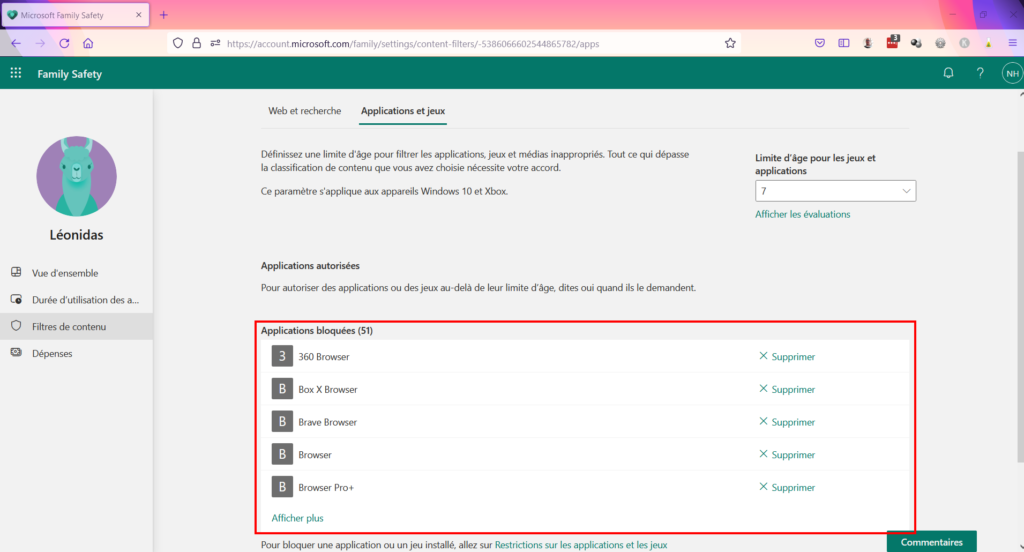
Task: Open the site permissions icon in address bar
Action: coord(215,43)
